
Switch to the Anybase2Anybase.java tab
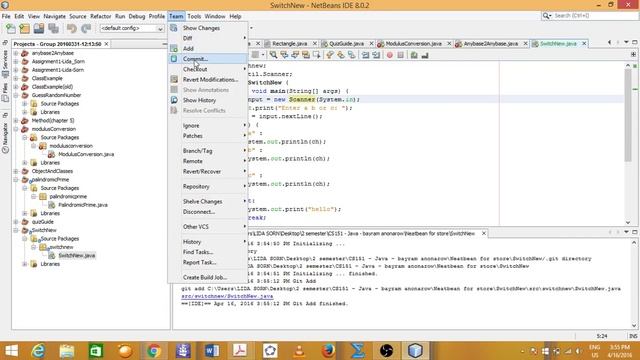[491, 44]
